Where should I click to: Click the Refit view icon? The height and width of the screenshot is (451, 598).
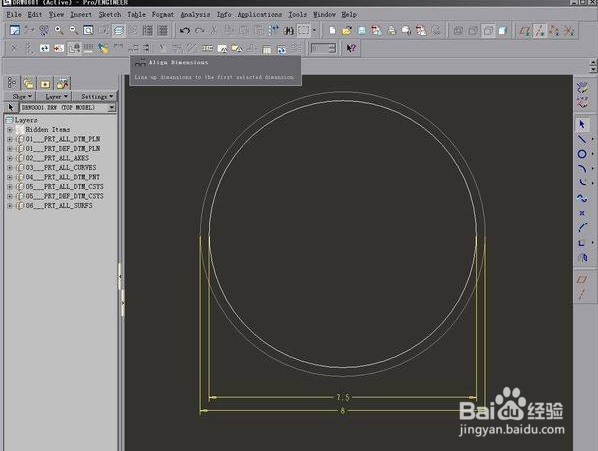coord(88,30)
